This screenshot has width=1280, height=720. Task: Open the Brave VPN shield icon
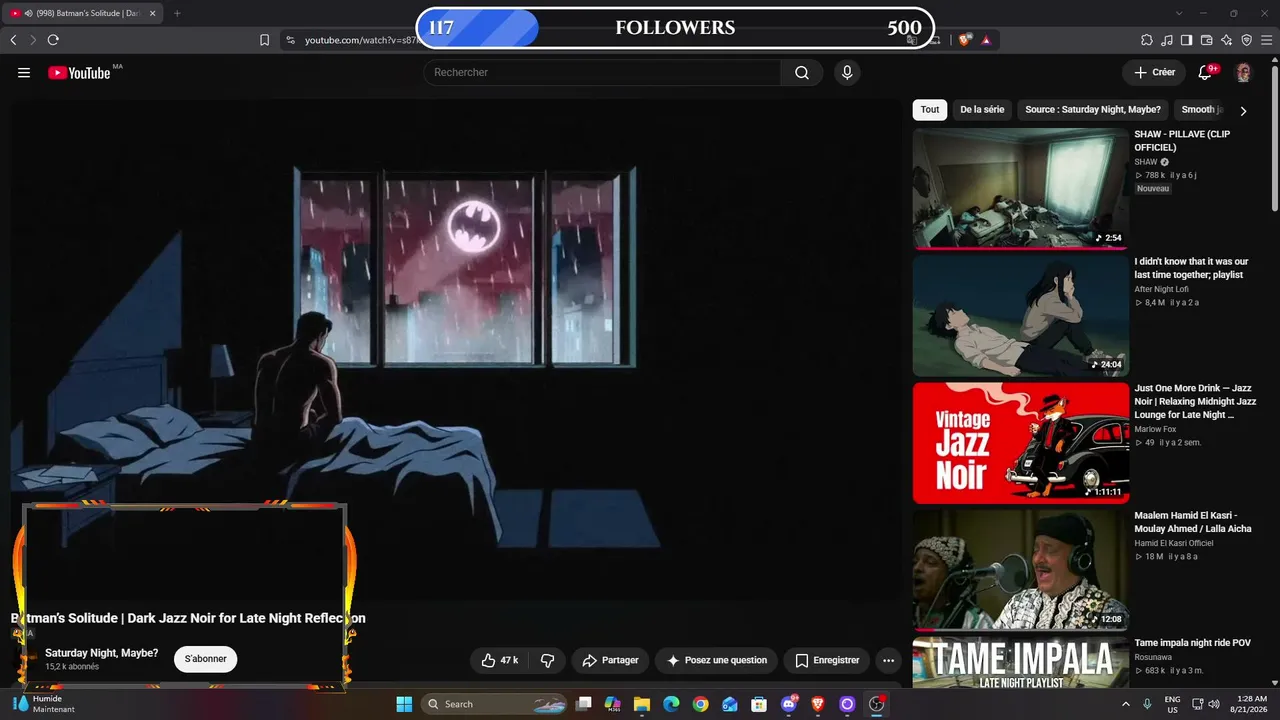tap(1247, 40)
